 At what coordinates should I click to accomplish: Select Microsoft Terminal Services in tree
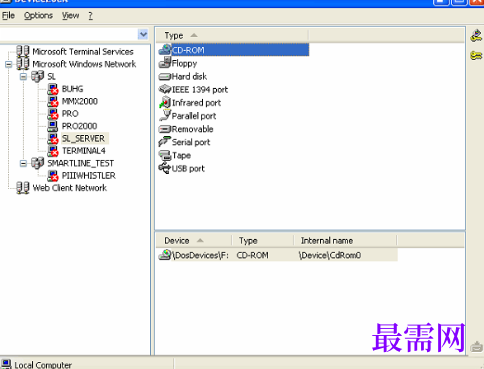pyautogui.click(x=83, y=52)
